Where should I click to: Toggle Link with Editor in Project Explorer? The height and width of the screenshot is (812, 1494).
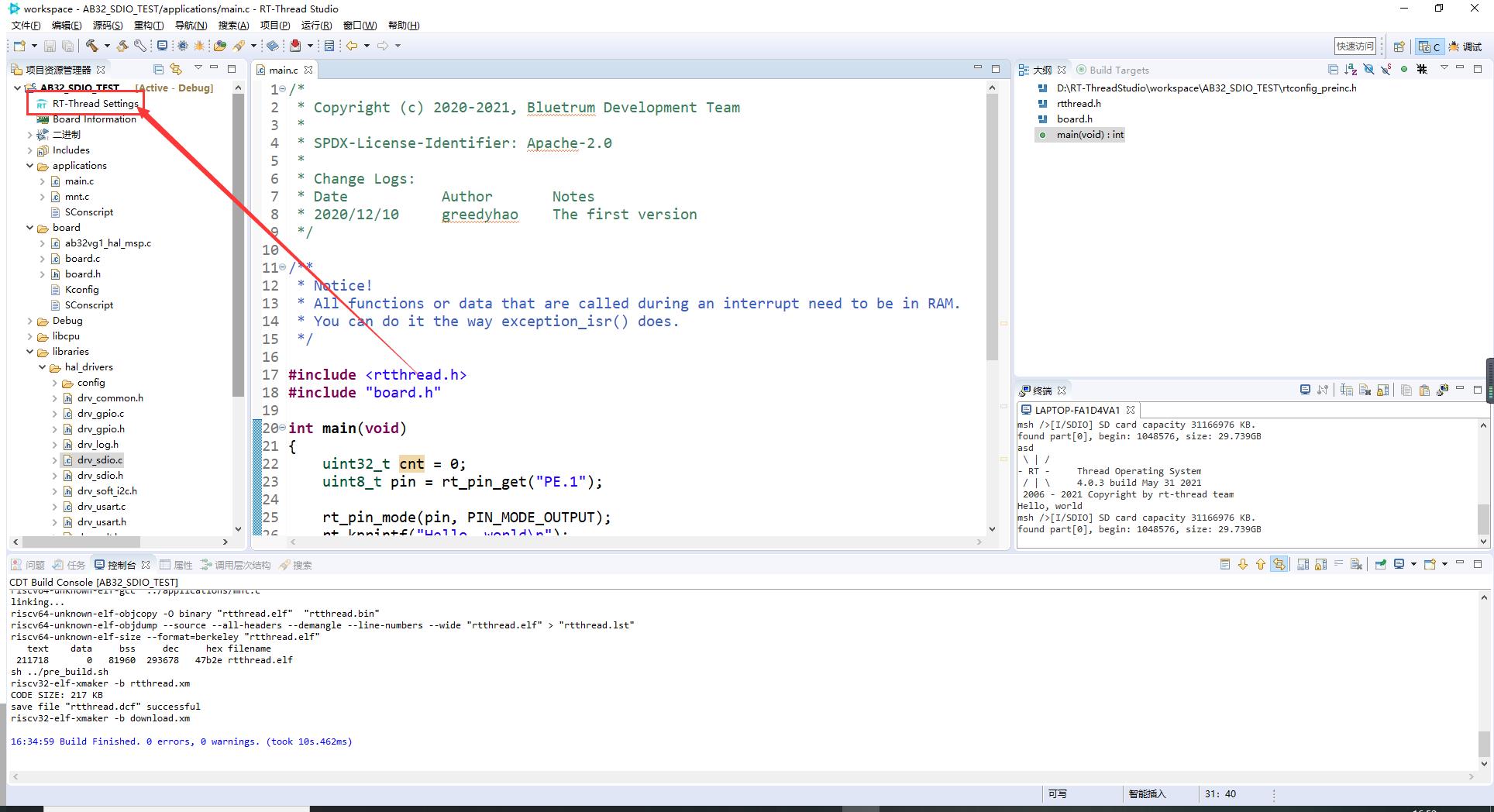pyautogui.click(x=176, y=69)
